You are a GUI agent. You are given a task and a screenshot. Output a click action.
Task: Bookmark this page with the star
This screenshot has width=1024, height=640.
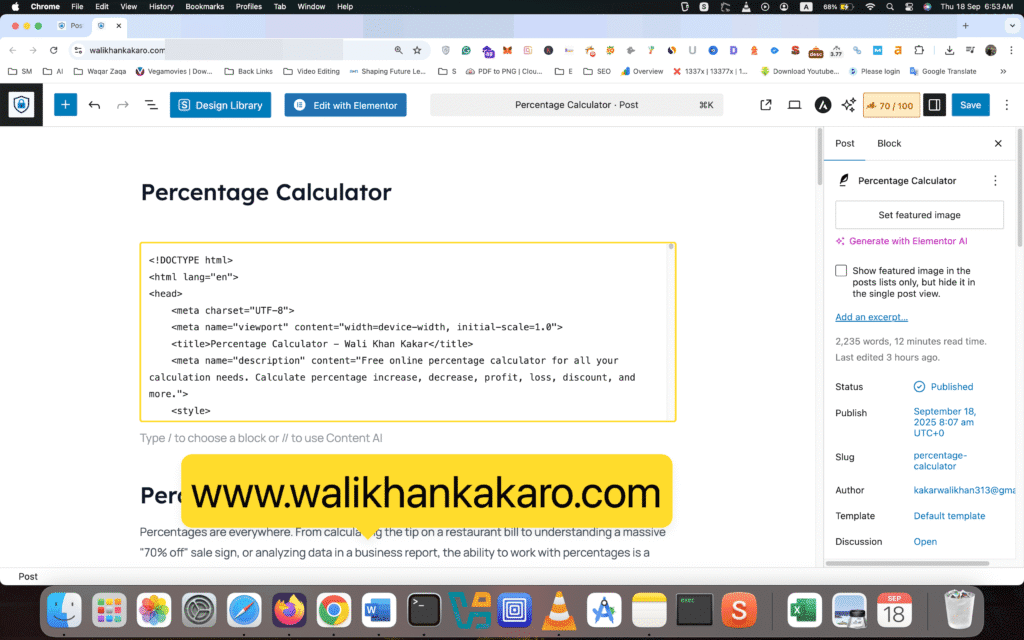[416, 48]
